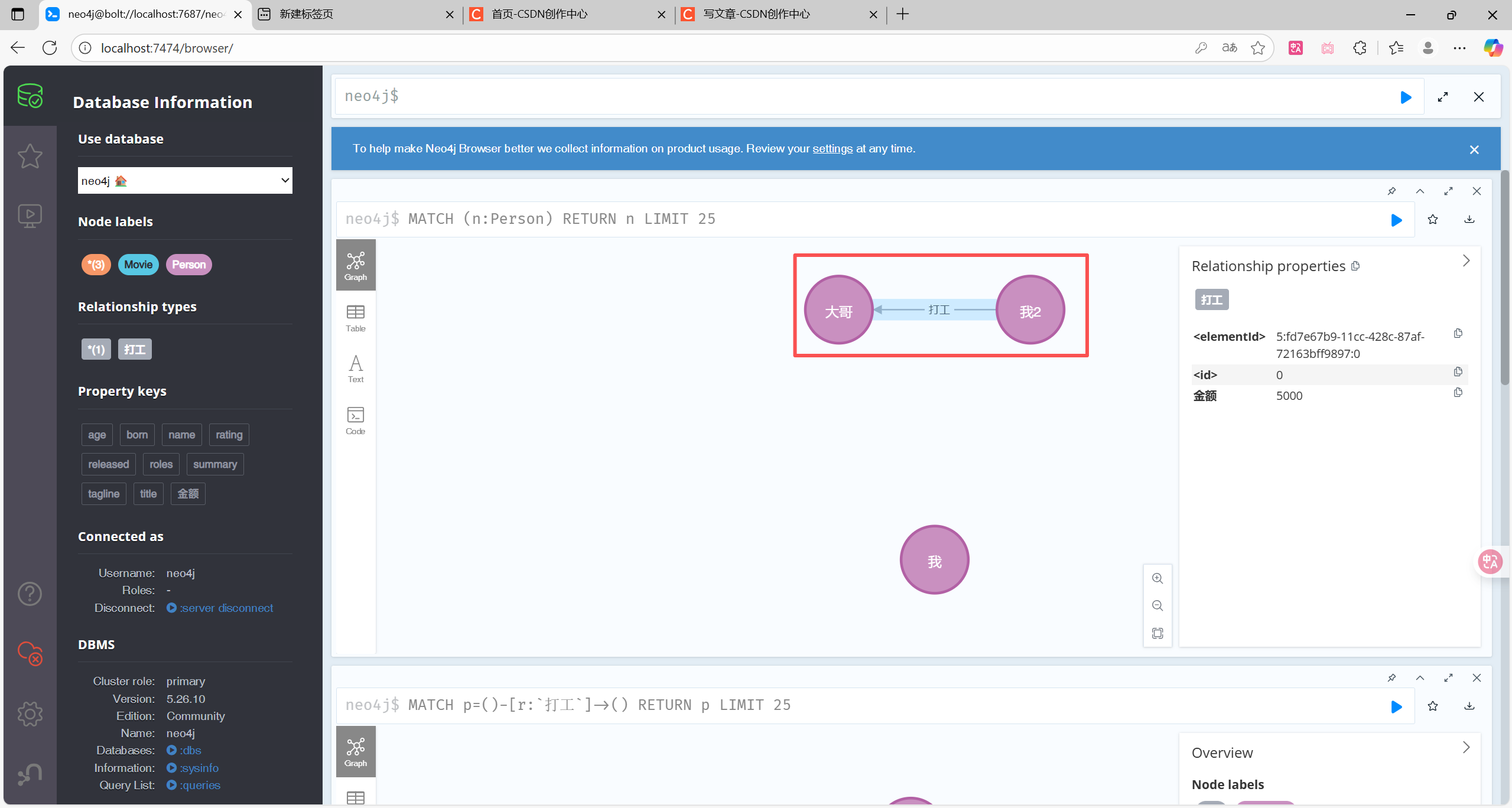Pin the MATCH Person result frame
The height and width of the screenshot is (808, 1512).
tap(1391, 191)
